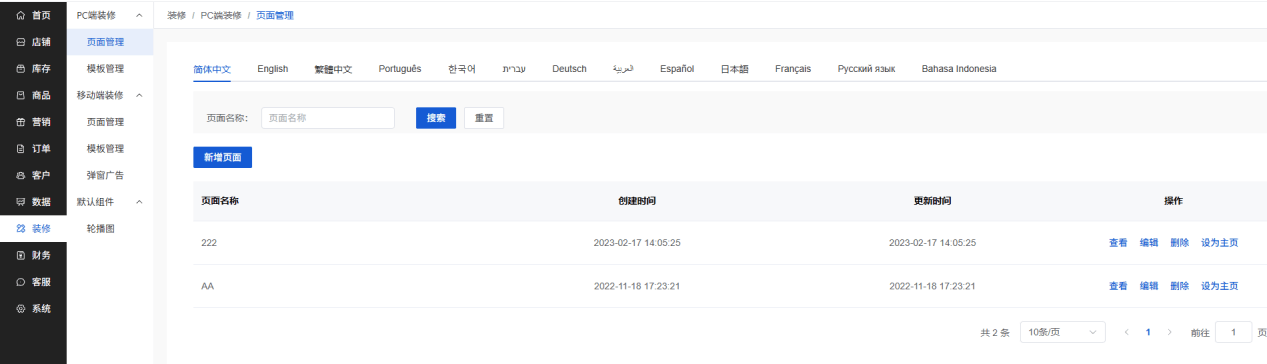Click 删除 for page AA
The height and width of the screenshot is (364, 1267).
point(1180,286)
